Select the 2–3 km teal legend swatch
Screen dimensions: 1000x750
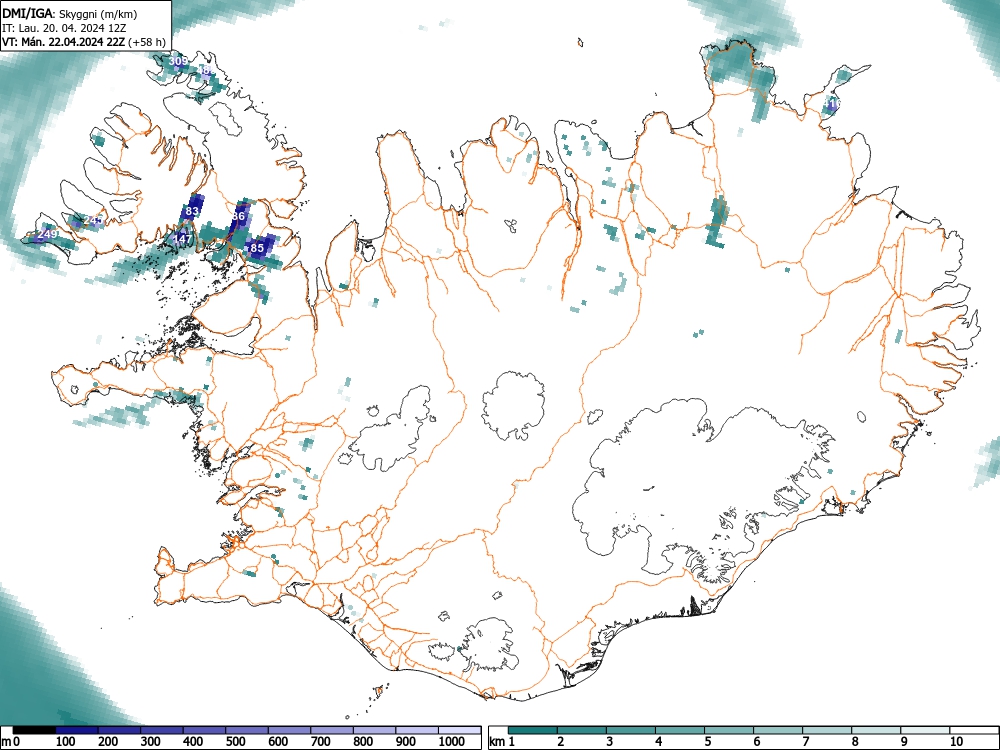pyautogui.click(x=582, y=730)
